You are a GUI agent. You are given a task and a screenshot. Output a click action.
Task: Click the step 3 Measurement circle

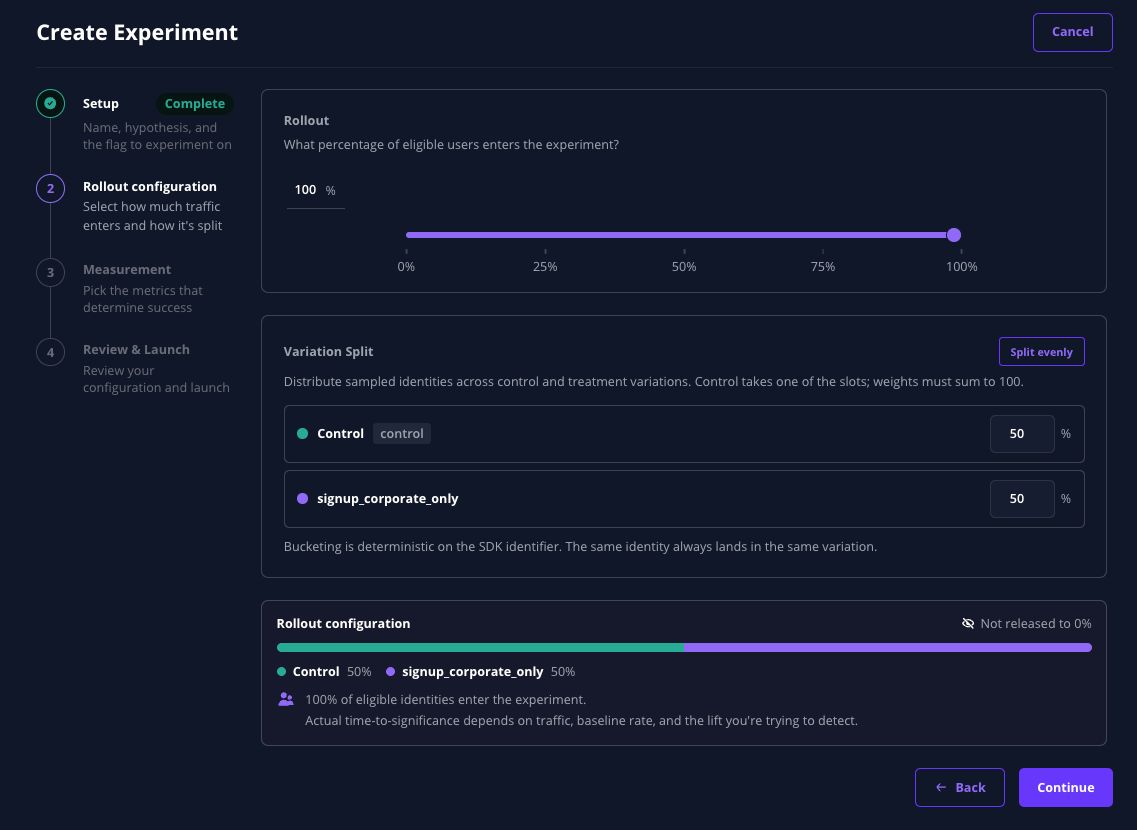click(50, 273)
